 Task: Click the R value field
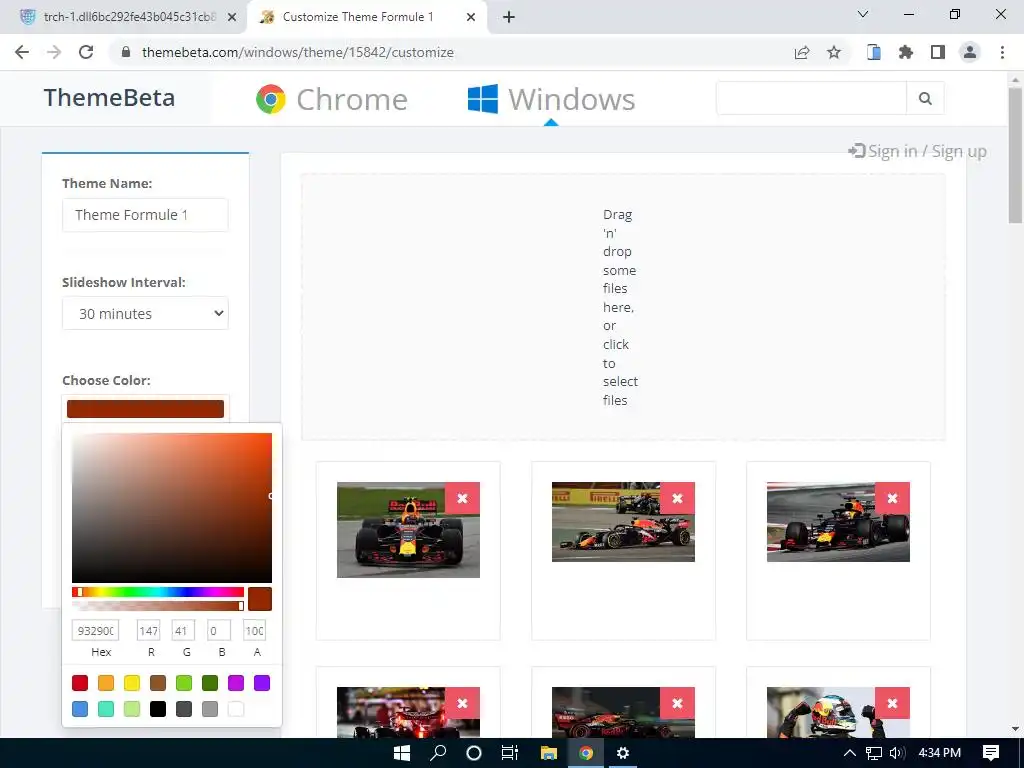[148, 631]
